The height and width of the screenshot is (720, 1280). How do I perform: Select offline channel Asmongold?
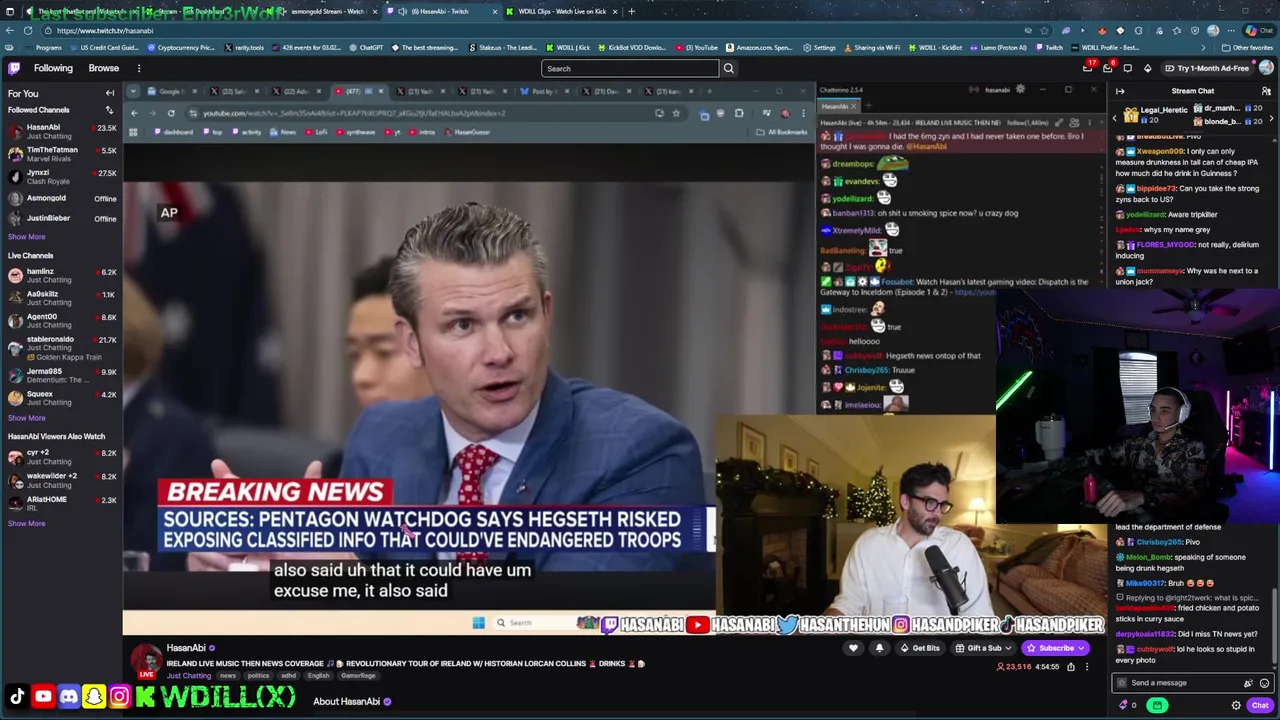(x=61, y=198)
